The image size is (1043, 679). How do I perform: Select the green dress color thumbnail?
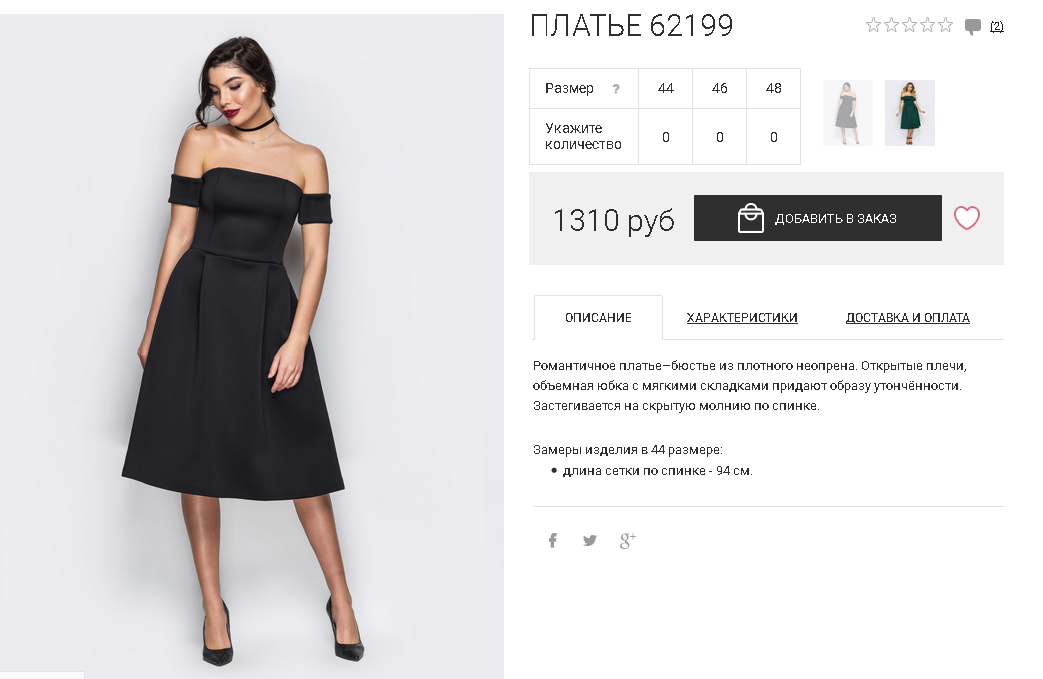click(909, 113)
